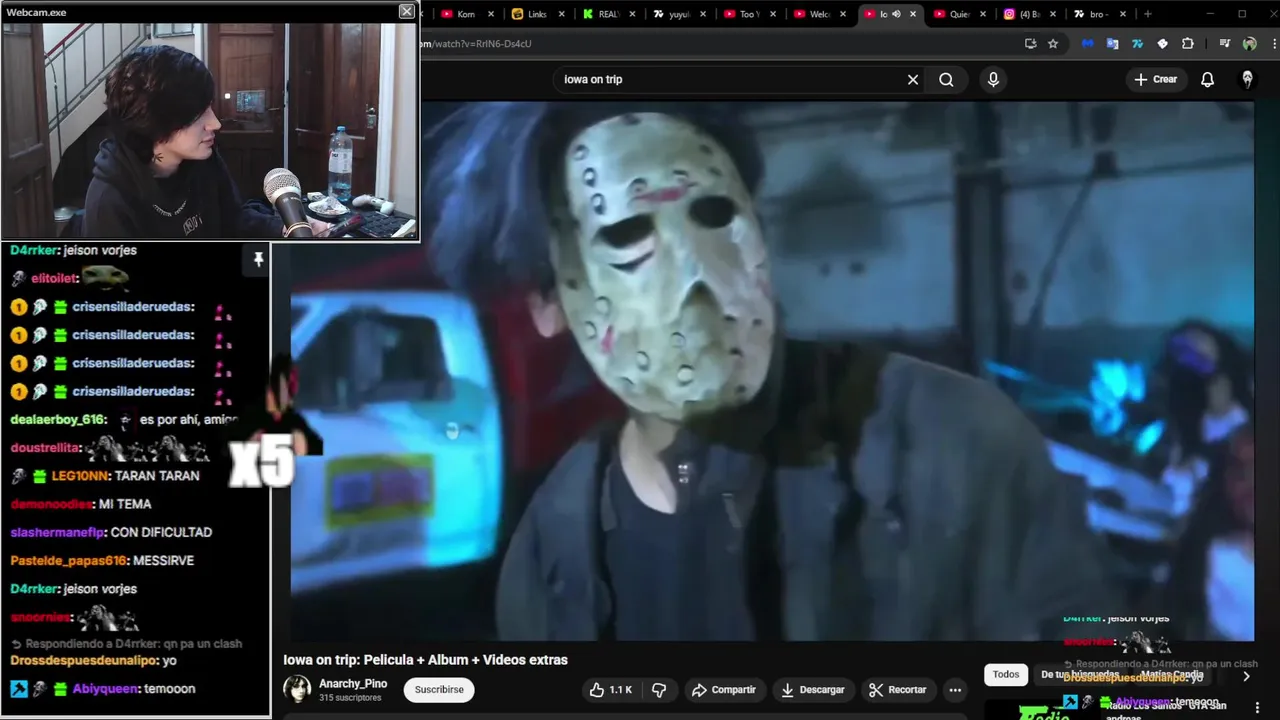The image size is (1280, 720).
Task: Open the YouTube account avatar menu
Action: pos(1247,80)
